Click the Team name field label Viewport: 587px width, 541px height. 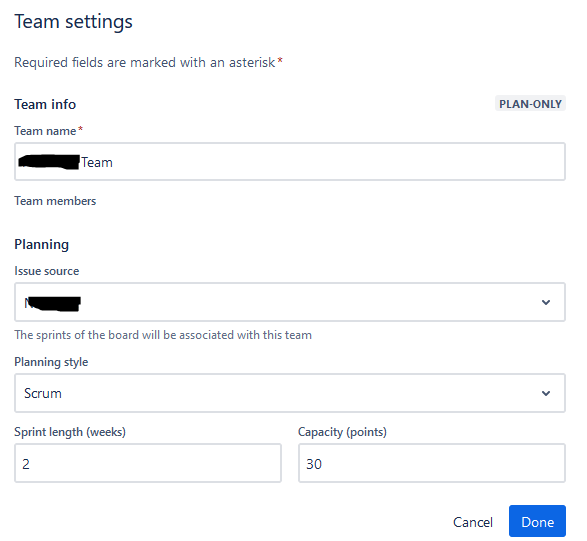(48, 131)
